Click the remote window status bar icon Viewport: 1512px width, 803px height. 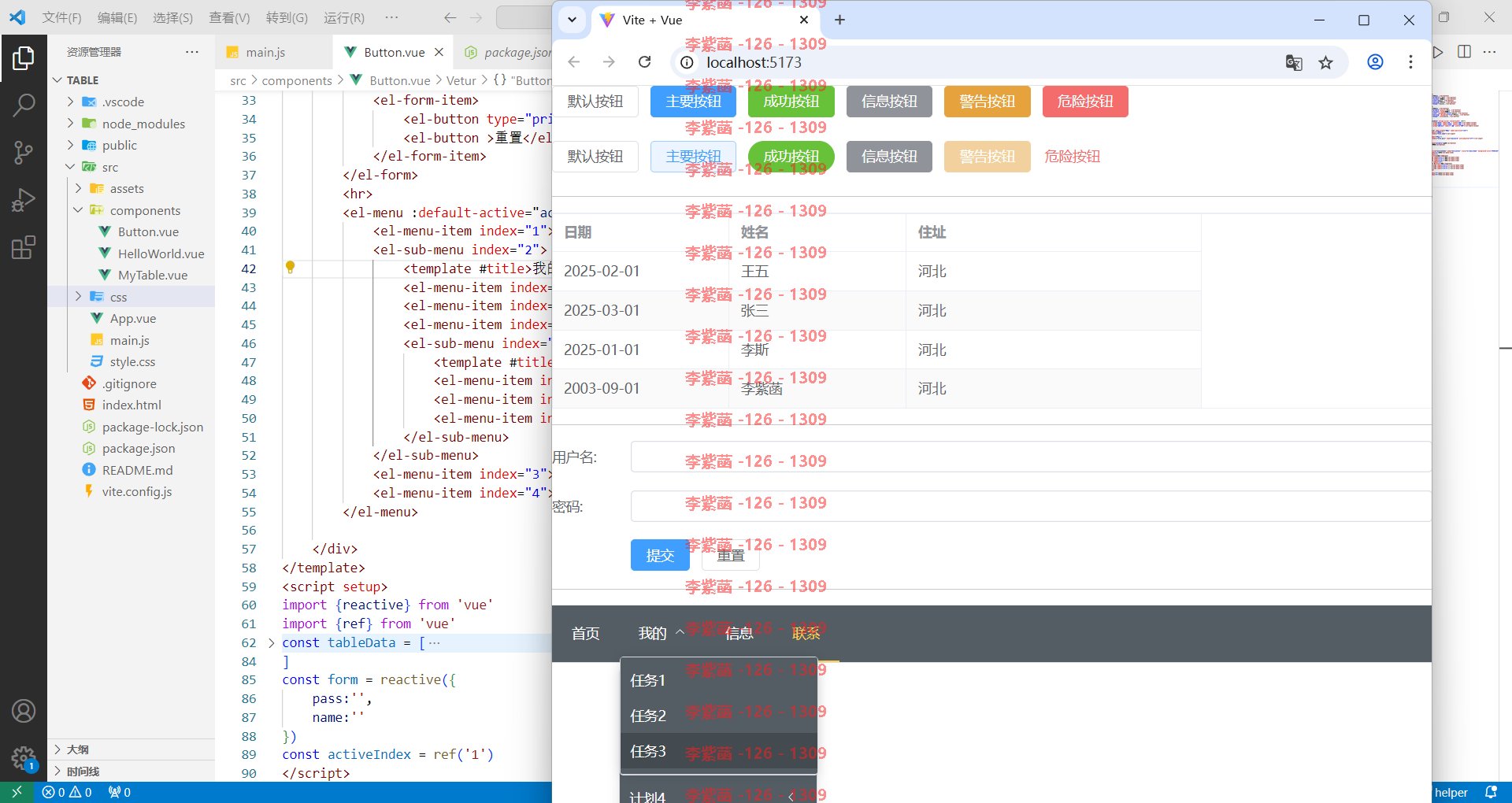(17, 792)
